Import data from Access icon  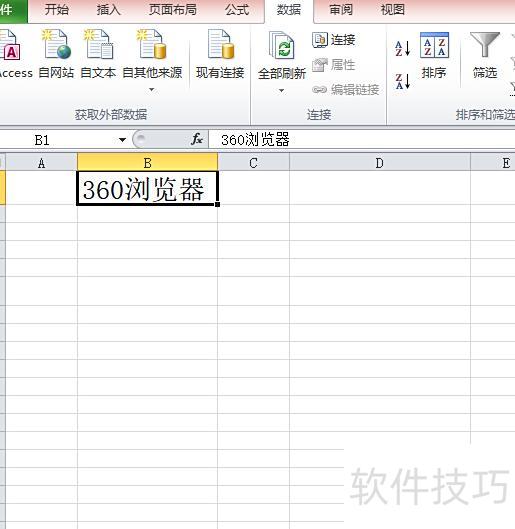pos(11,46)
